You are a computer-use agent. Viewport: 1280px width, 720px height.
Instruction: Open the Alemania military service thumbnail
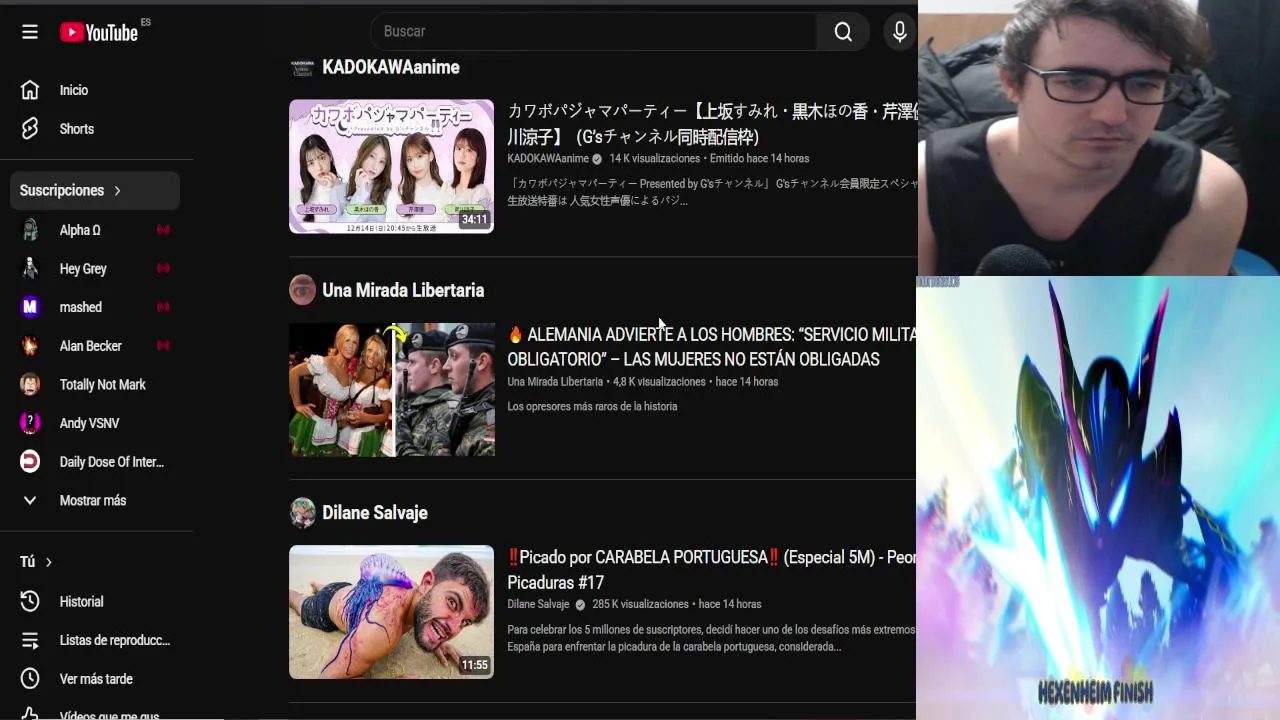pos(391,390)
